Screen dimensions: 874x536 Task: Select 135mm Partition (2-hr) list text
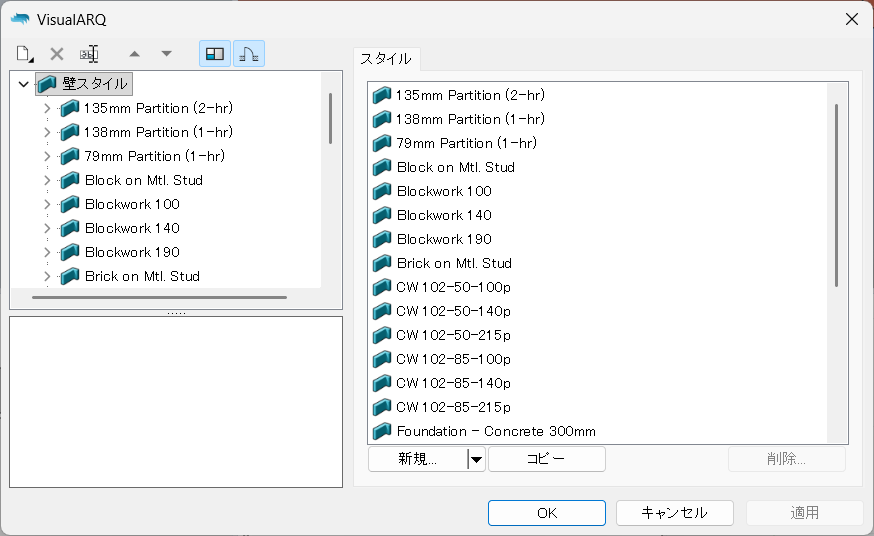point(470,95)
